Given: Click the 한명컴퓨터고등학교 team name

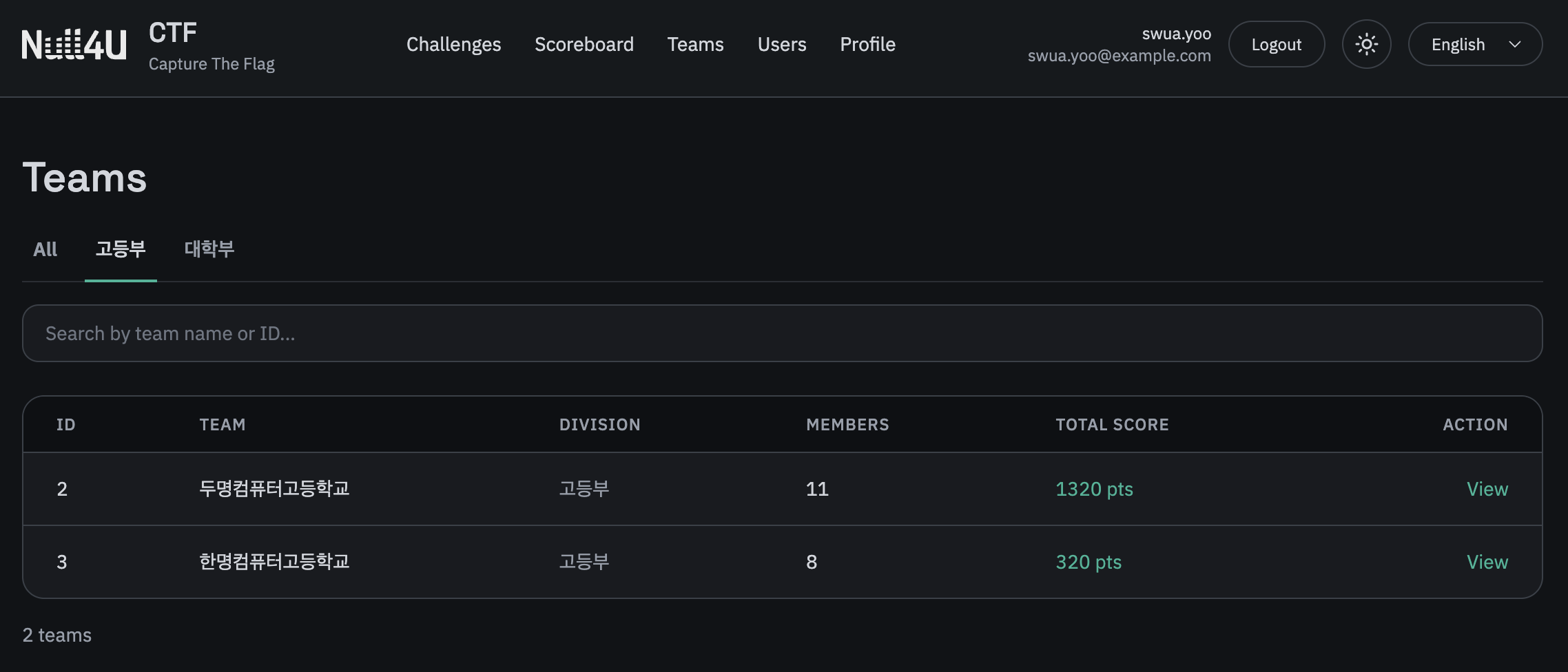Looking at the screenshot, I should pos(274,562).
